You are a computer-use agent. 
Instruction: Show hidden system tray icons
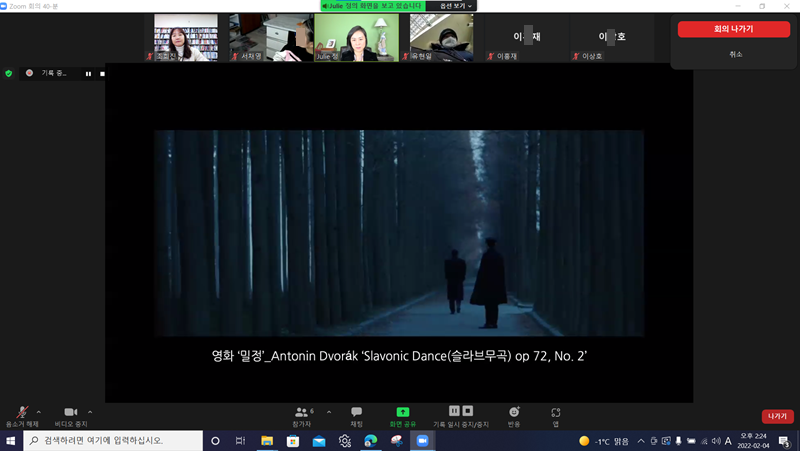coord(641,441)
